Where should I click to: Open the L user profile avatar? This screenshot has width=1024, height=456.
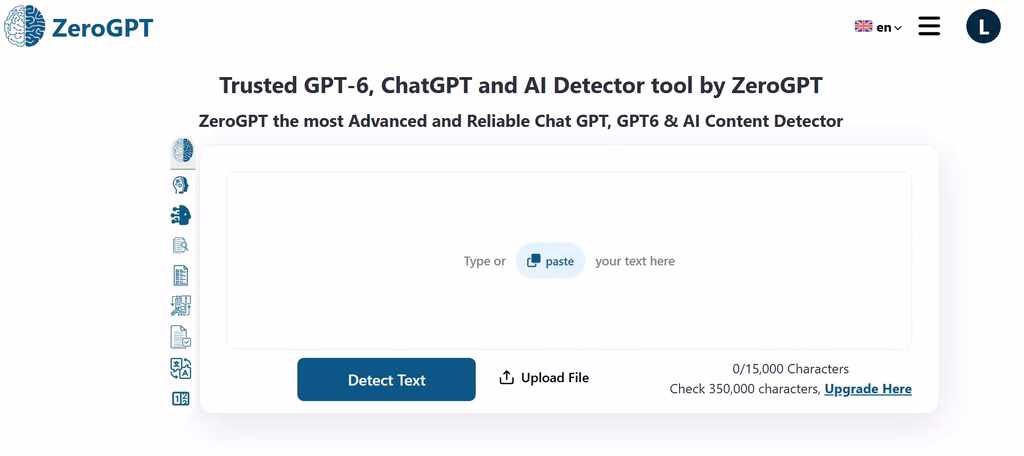[x=984, y=27]
